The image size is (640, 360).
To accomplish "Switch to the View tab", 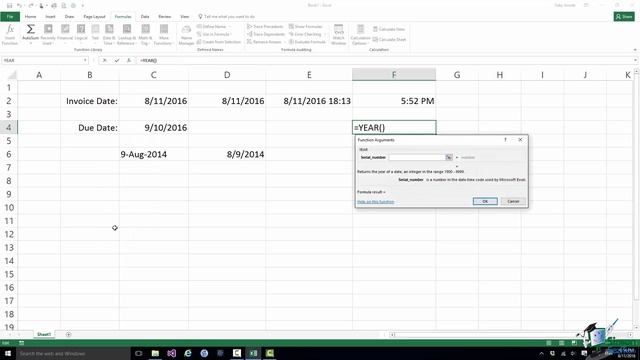I will click(x=184, y=17).
